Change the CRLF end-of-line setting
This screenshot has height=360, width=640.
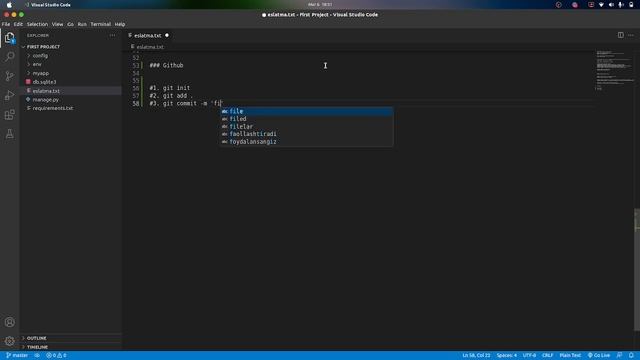click(x=547, y=356)
